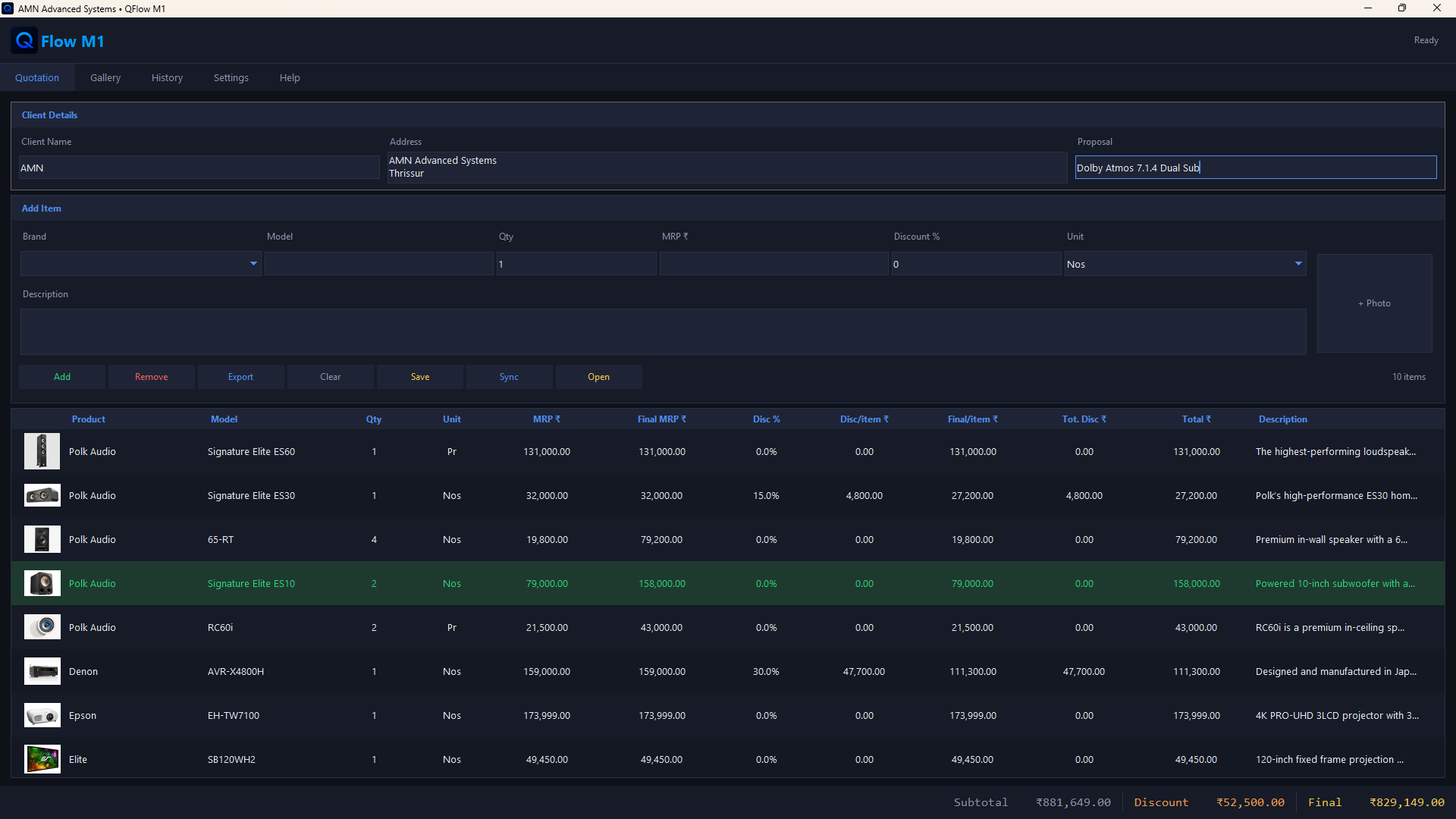1456x819 pixels.
Task: Sort by the Total ₹ column header
Action: [1197, 419]
